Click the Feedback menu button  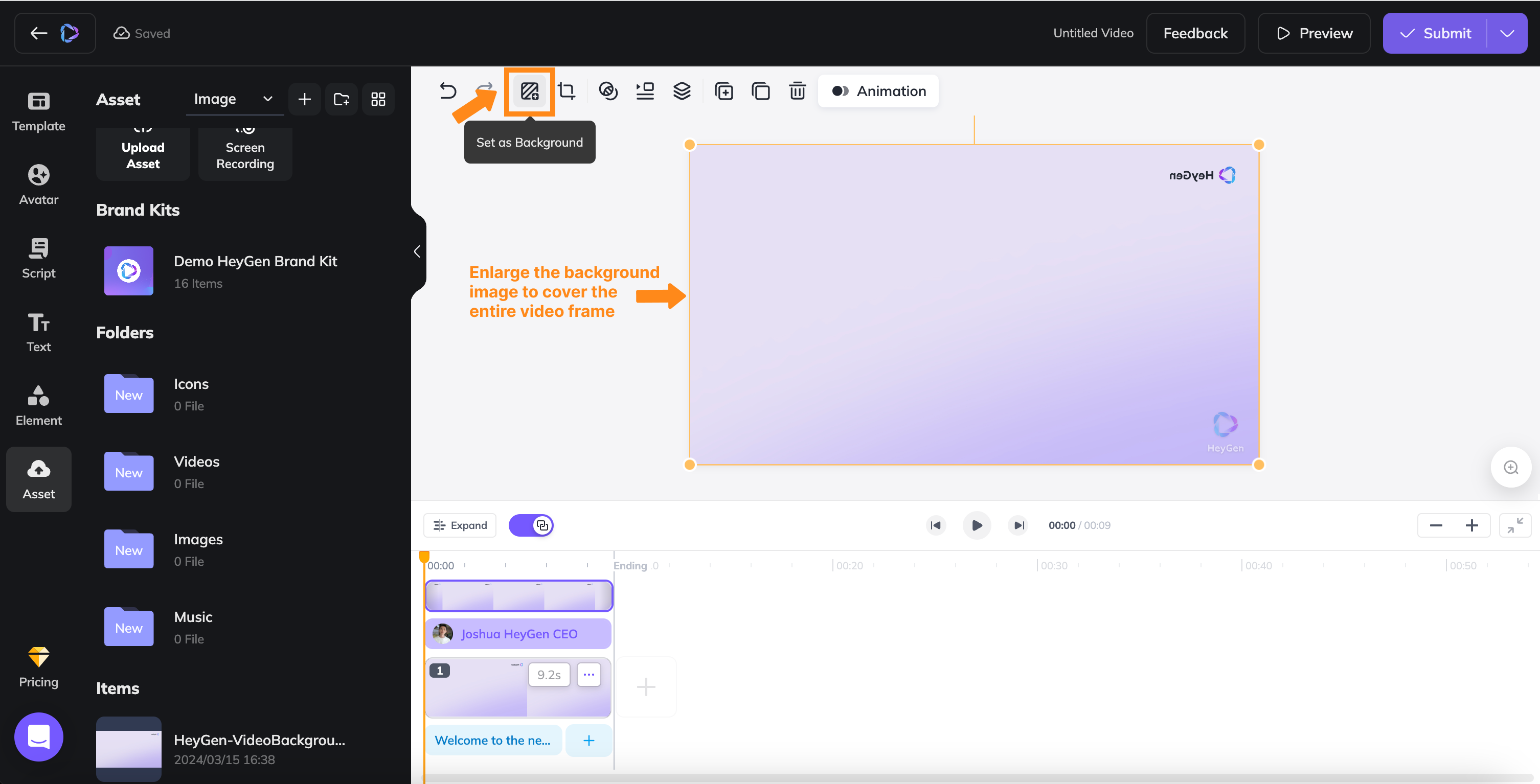click(x=1196, y=32)
